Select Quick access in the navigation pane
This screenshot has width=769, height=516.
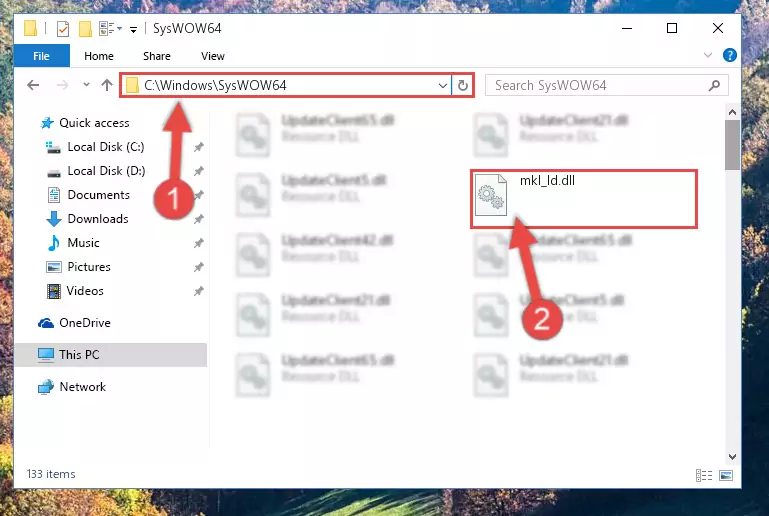[94, 123]
